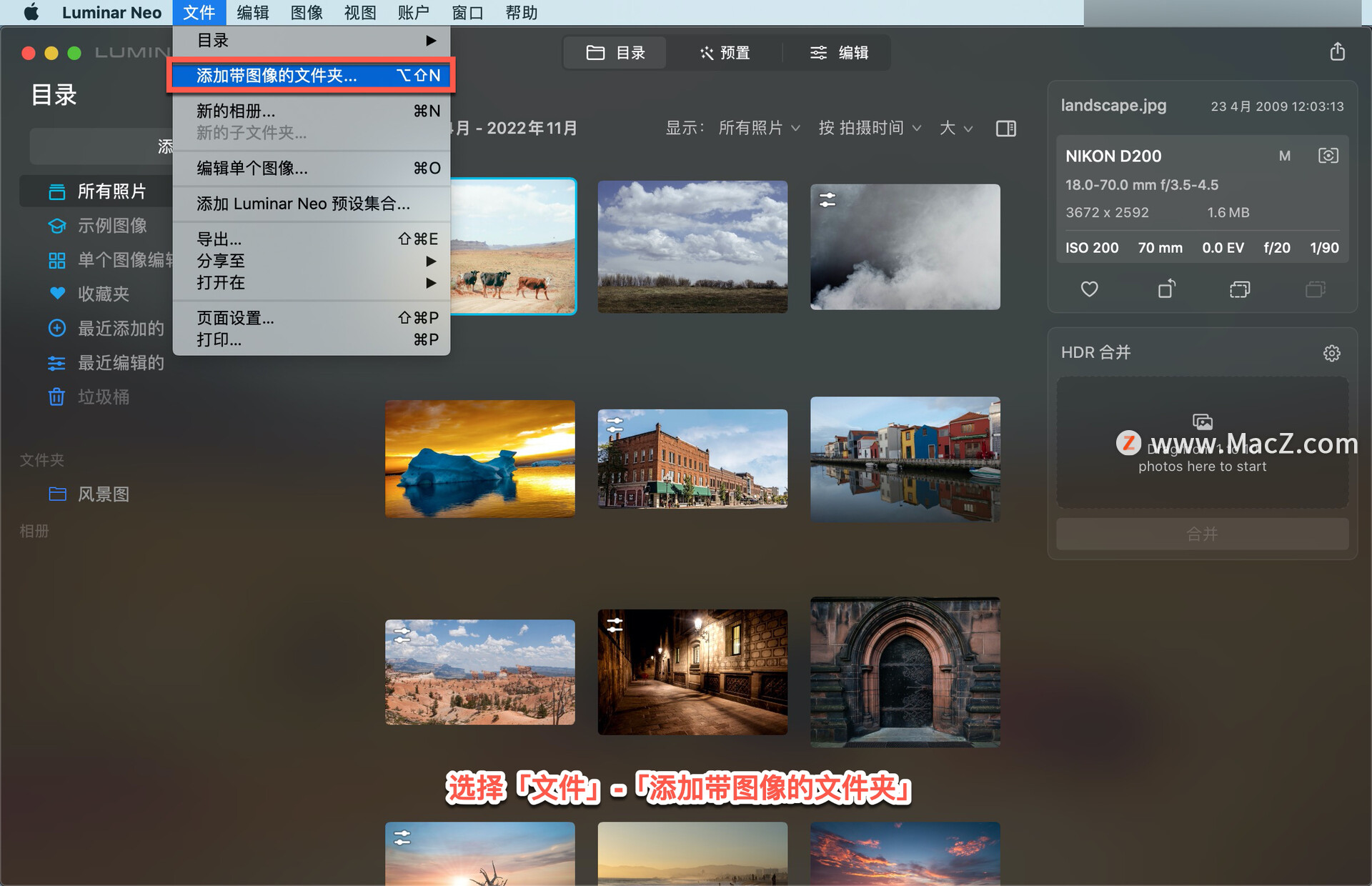The height and width of the screenshot is (886, 1372).
Task: Switch to the 预置 tab
Action: pos(724,52)
